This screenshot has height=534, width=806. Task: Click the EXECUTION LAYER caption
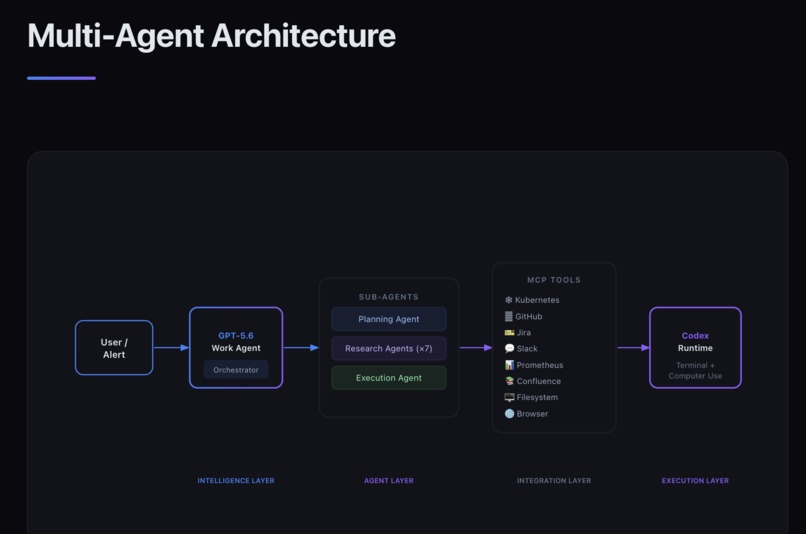click(695, 481)
